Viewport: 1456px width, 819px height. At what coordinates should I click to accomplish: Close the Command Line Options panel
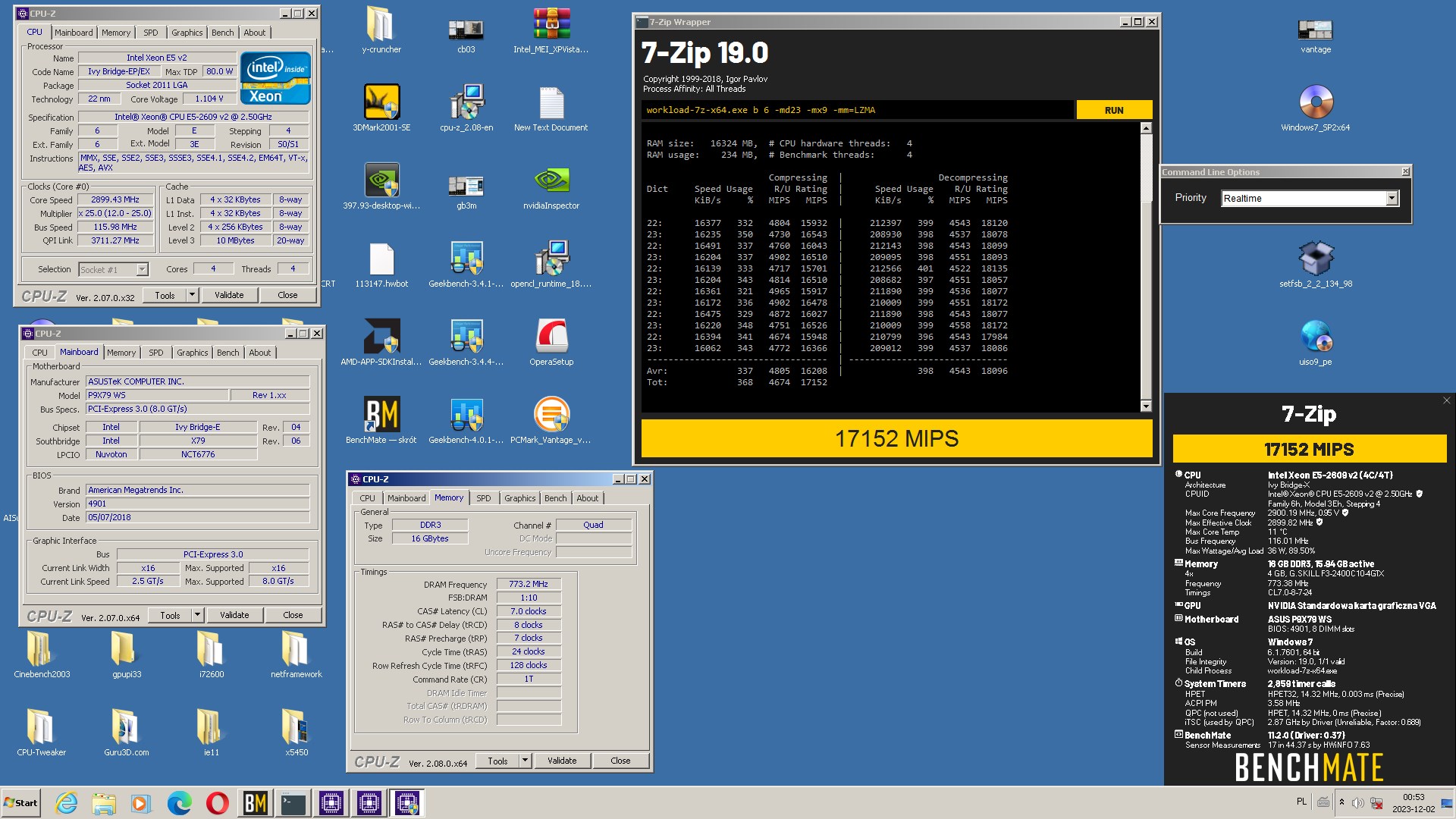coord(1405,172)
